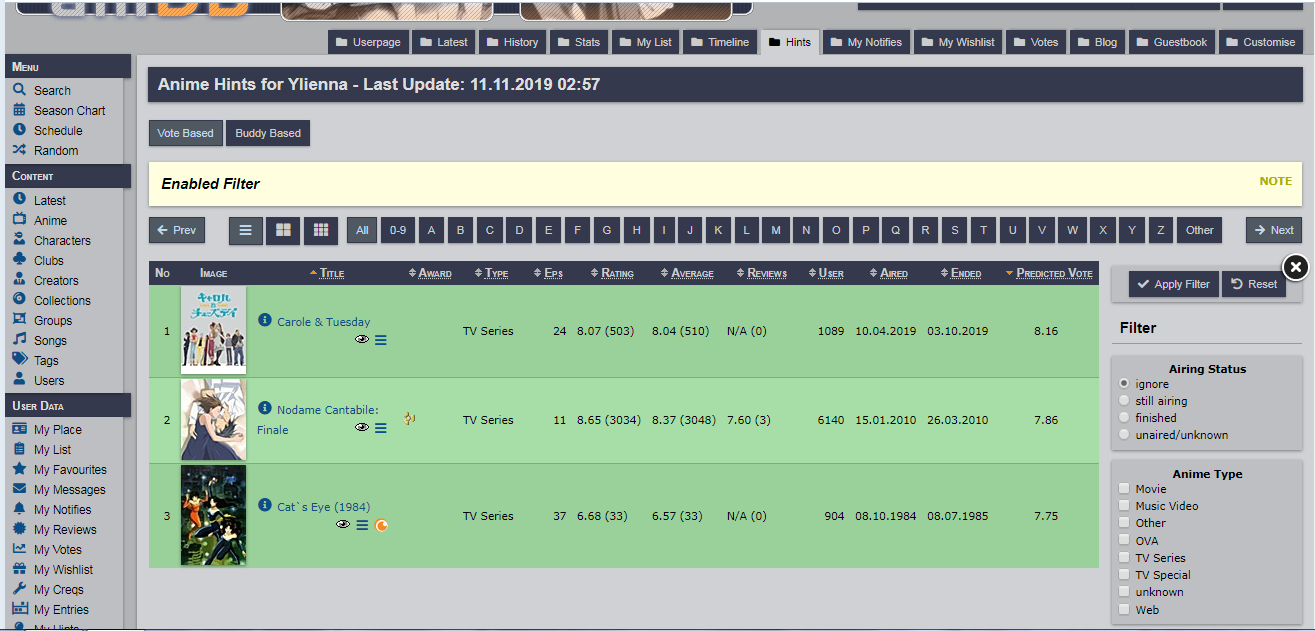This screenshot has height=631, width=1315.
Task: Open Tags in the sidebar
Action: pos(46,360)
